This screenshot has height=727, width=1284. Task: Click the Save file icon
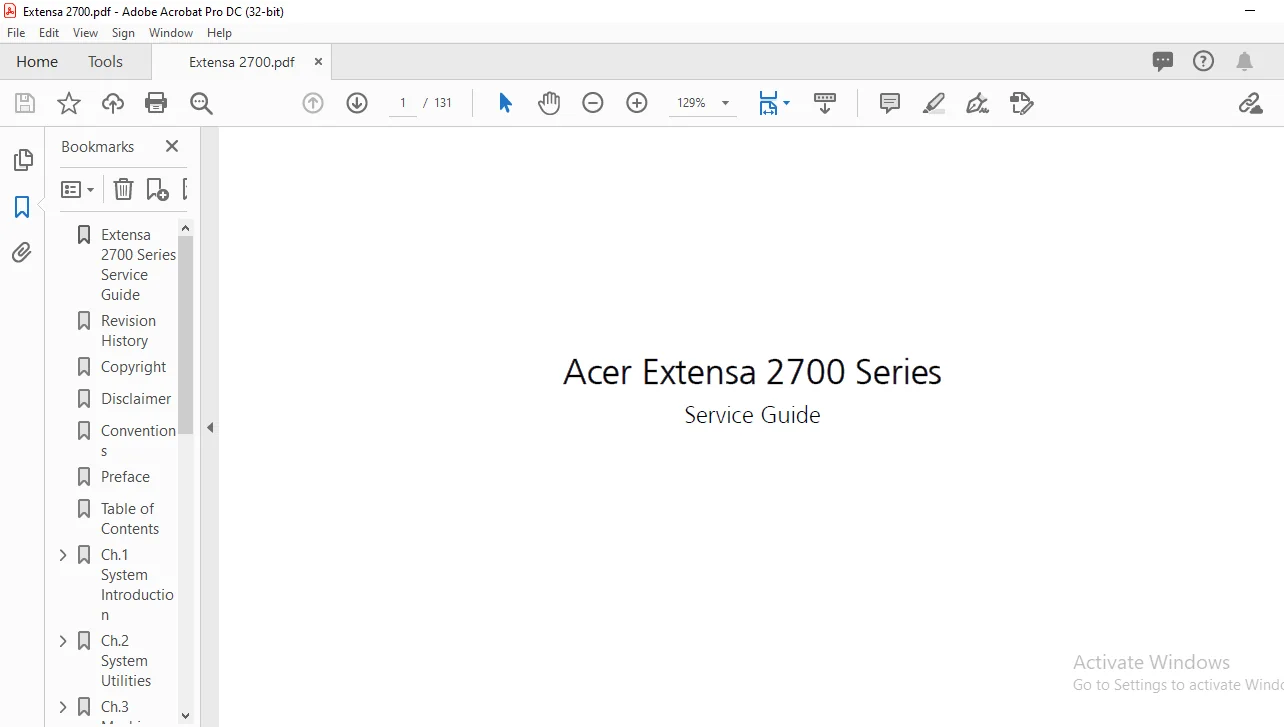coord(25,103)
